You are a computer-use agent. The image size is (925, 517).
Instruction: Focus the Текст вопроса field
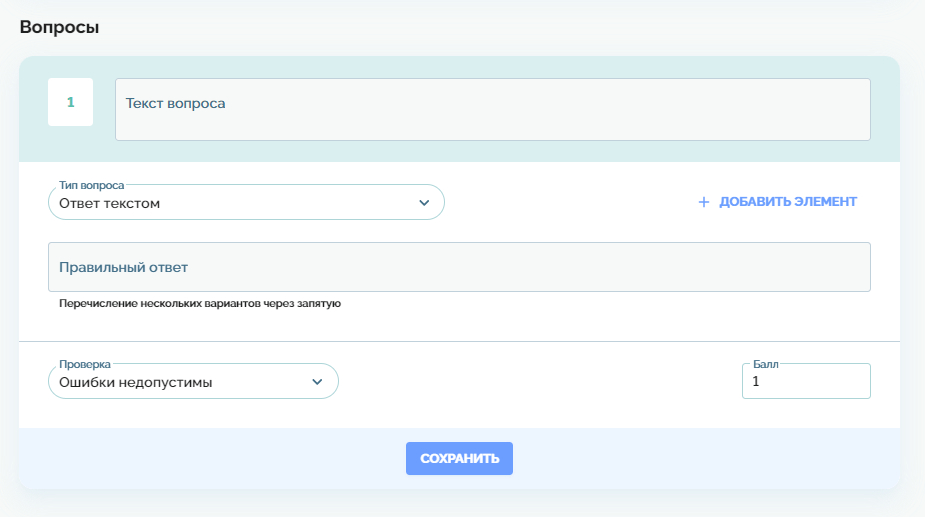pyautogui.click(x=492, y=110)
